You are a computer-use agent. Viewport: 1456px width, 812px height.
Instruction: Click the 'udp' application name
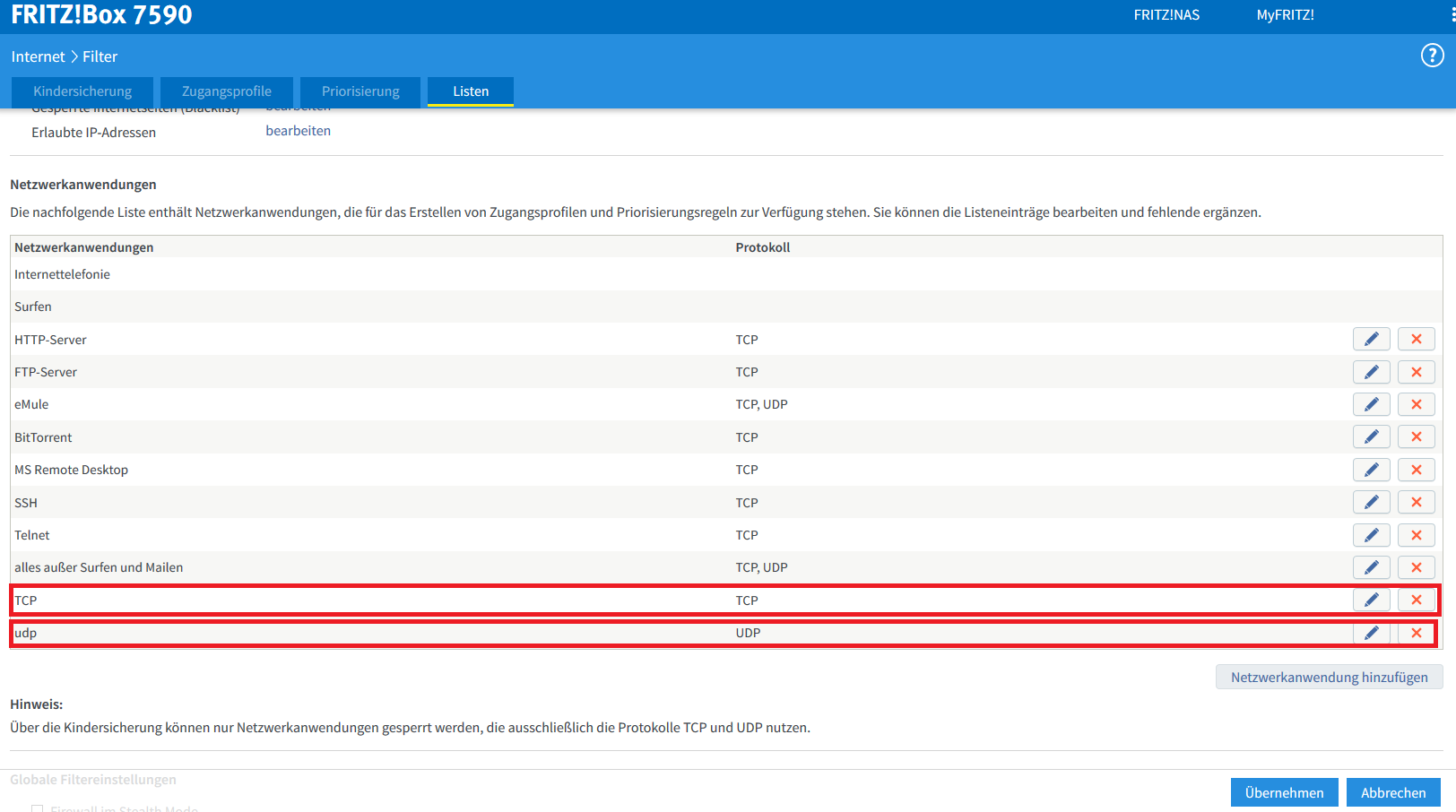pos(25,633)
